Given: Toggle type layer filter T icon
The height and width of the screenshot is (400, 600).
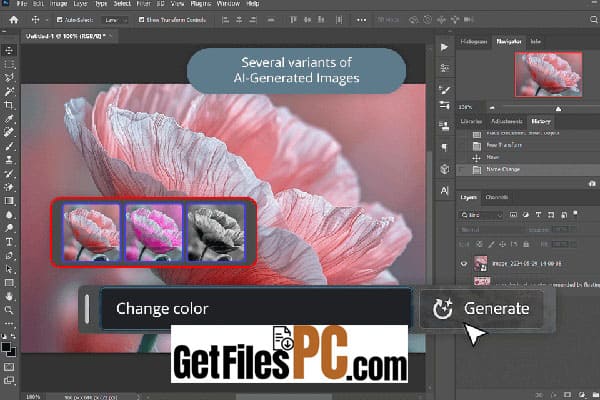Looking at the screenshot, I should point(538,215).
